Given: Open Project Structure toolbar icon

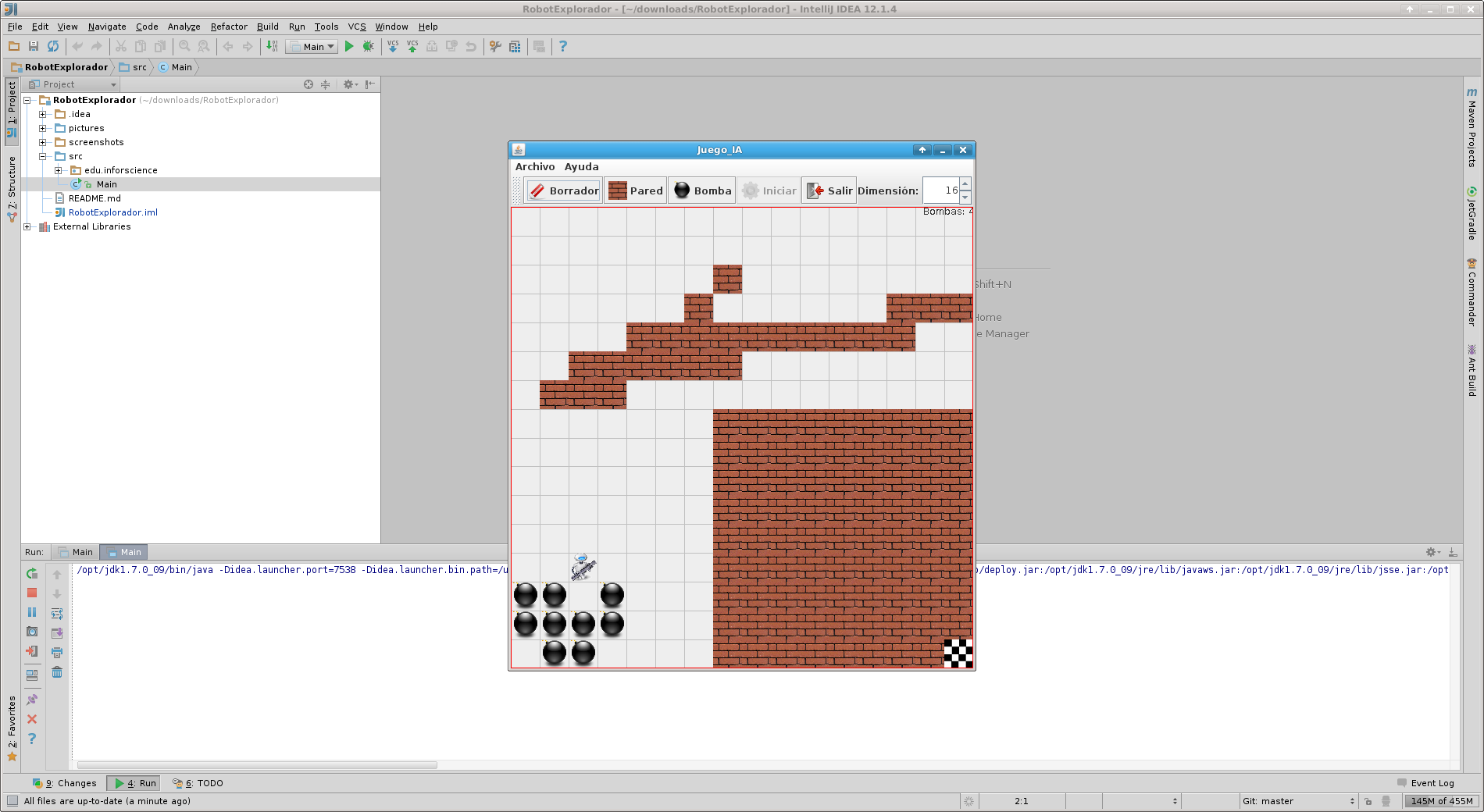Looking at the screenshot, I should 515,47.
